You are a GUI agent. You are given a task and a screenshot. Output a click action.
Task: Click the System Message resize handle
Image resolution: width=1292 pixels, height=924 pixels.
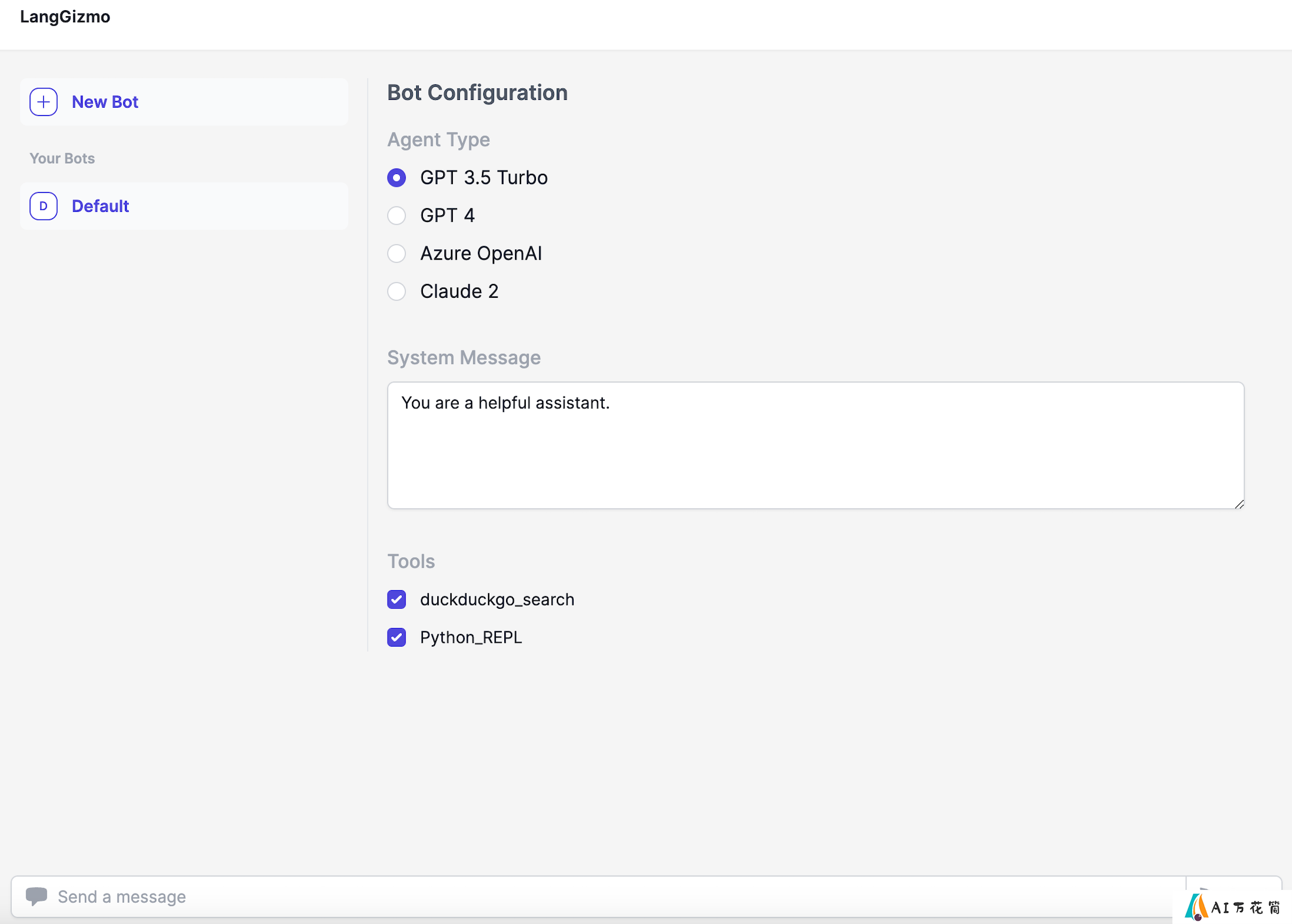1239,504
